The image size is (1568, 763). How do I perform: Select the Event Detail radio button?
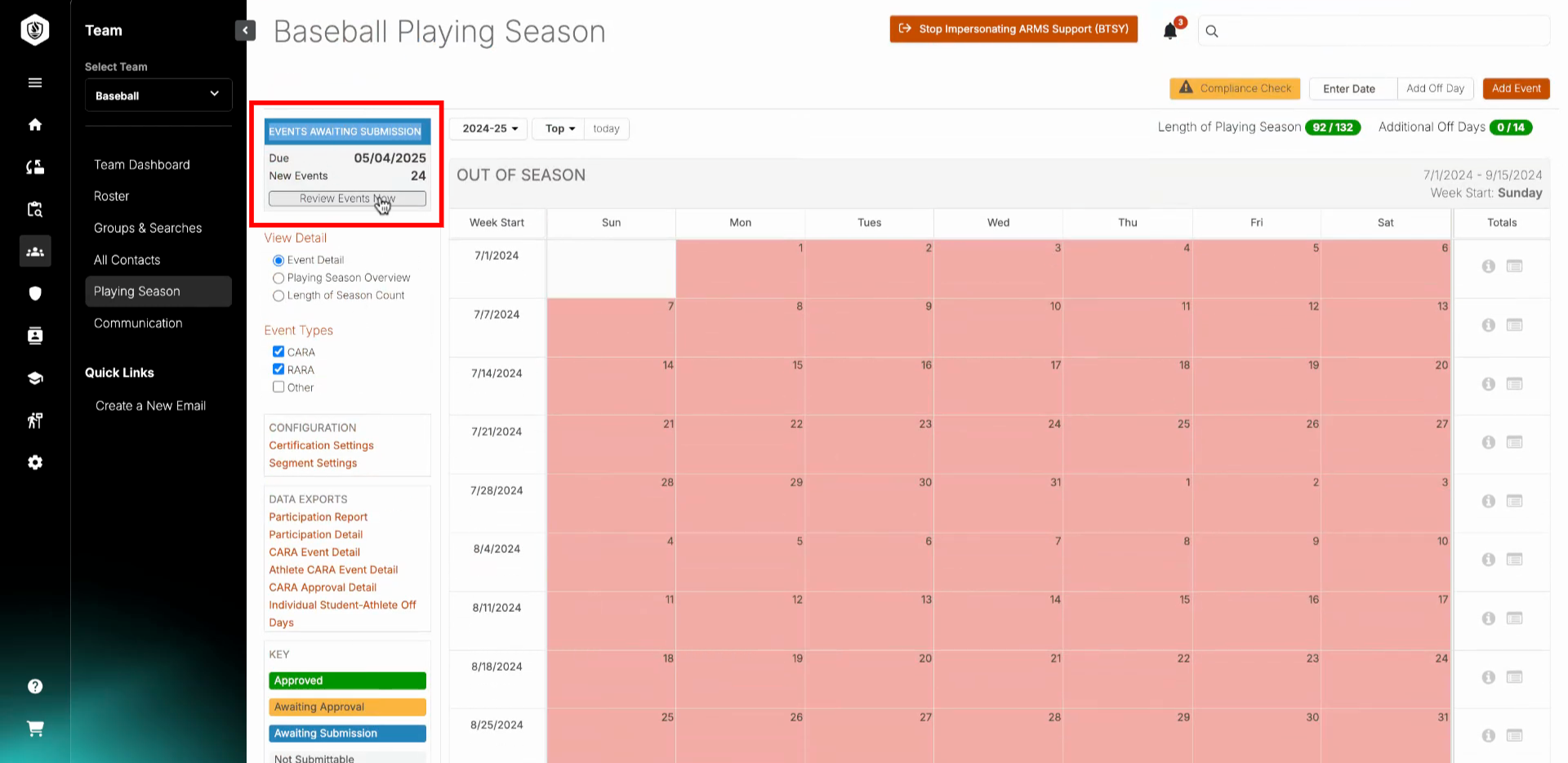click(x=278, y=261)
